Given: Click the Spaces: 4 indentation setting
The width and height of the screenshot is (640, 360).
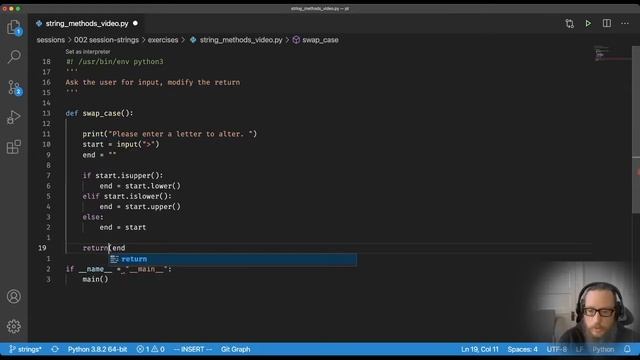Looking at the screenshot, I should point(522,349).
